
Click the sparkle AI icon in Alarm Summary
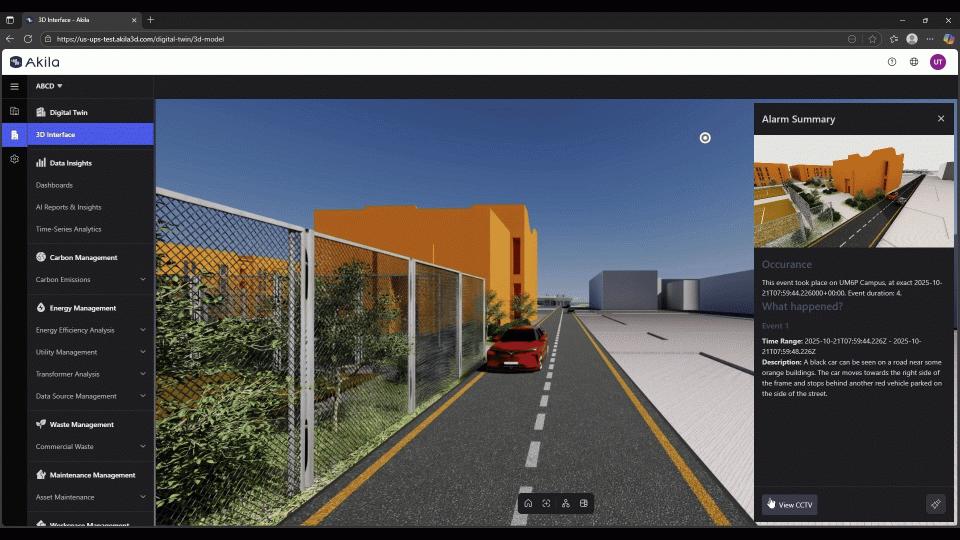coord(936,504)
